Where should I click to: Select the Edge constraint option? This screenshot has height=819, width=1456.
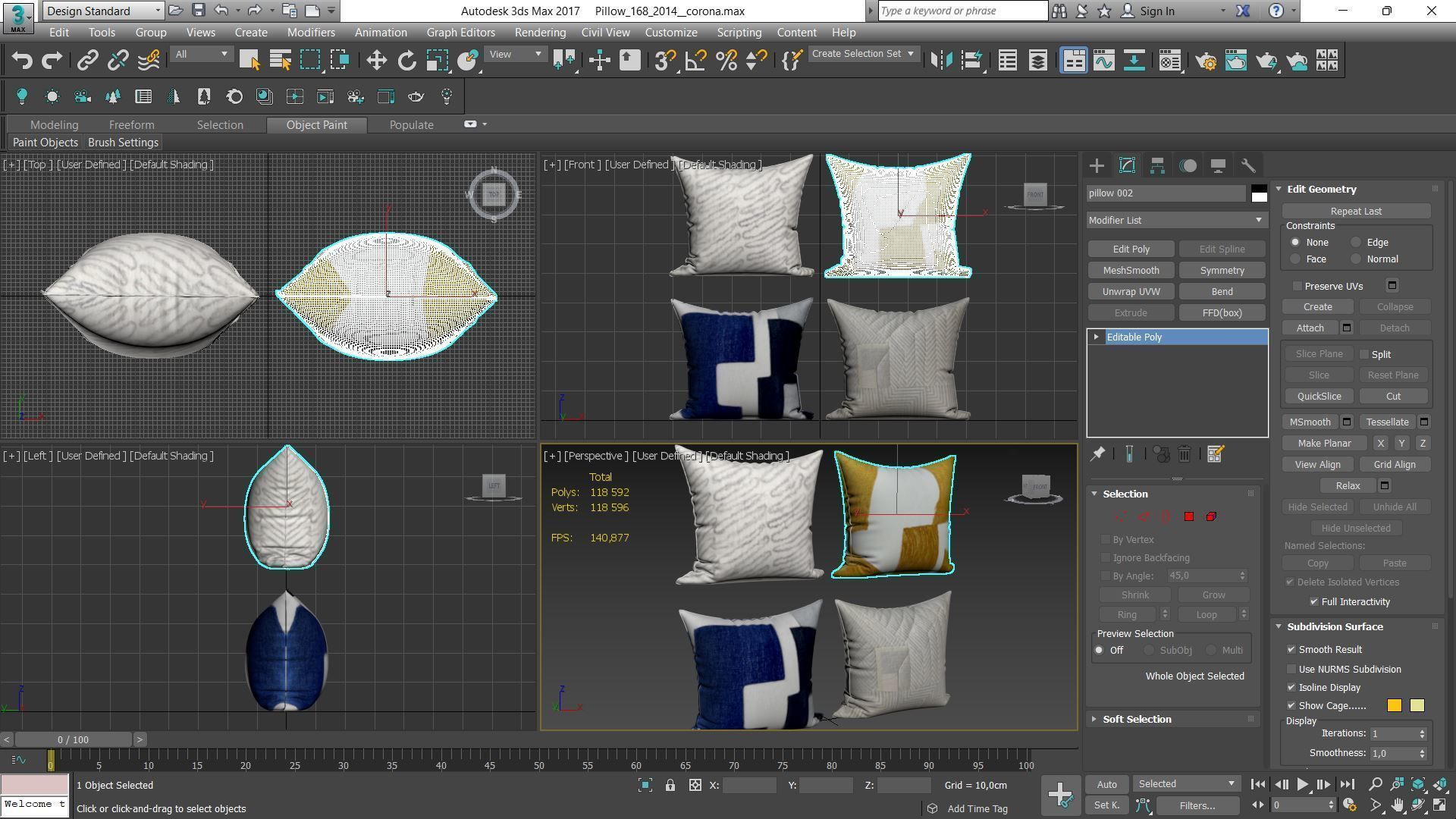pyautogui.click(x=1356, y=243)
